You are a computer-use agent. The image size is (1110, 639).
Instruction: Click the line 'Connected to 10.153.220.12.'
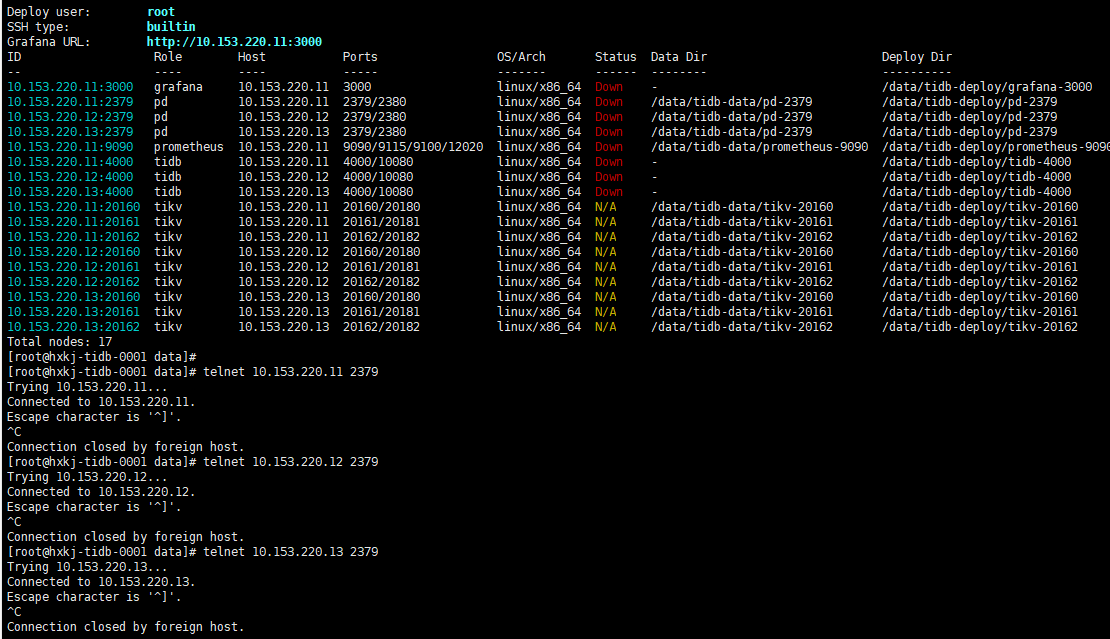coord(101,492)
